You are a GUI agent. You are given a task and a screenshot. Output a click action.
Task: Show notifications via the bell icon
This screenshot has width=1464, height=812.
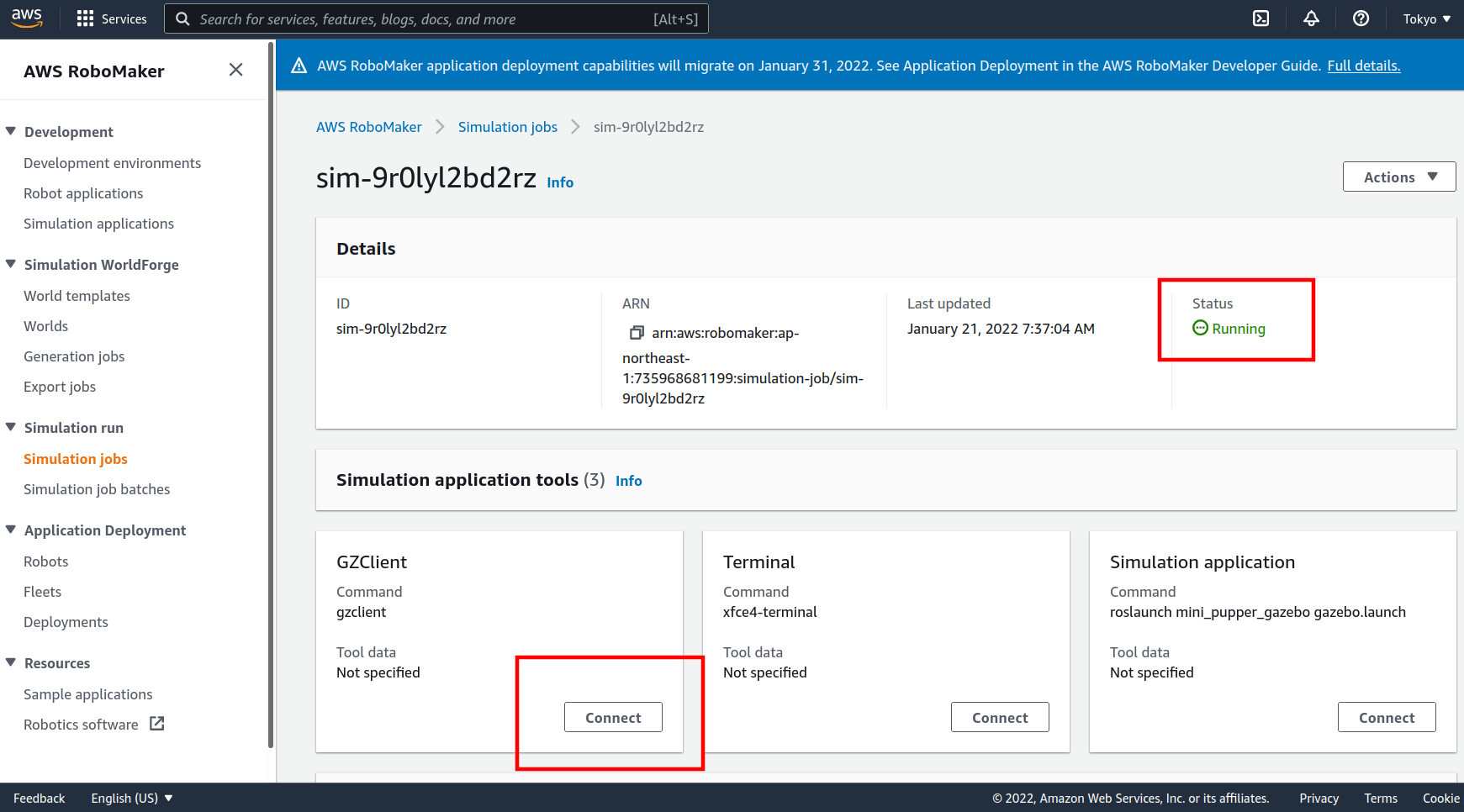pyautogui.click(x=1311, y=18)
